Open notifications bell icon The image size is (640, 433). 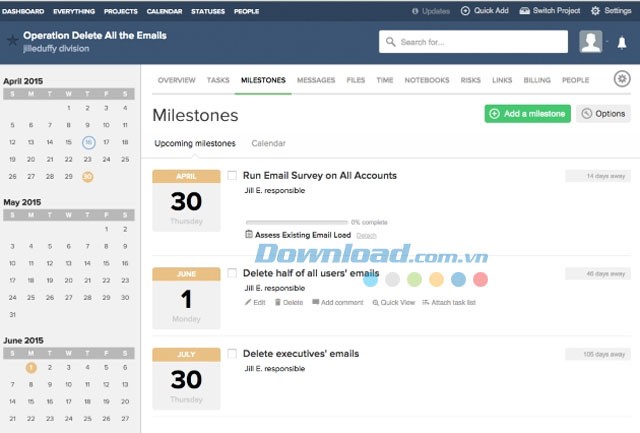(621, 42)
